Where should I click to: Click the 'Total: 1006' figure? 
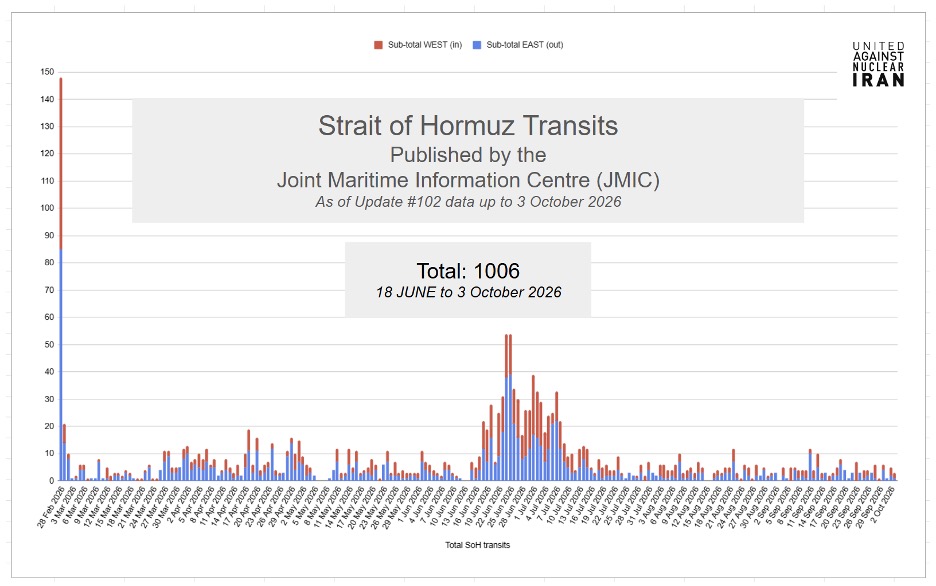coord(468,271)
